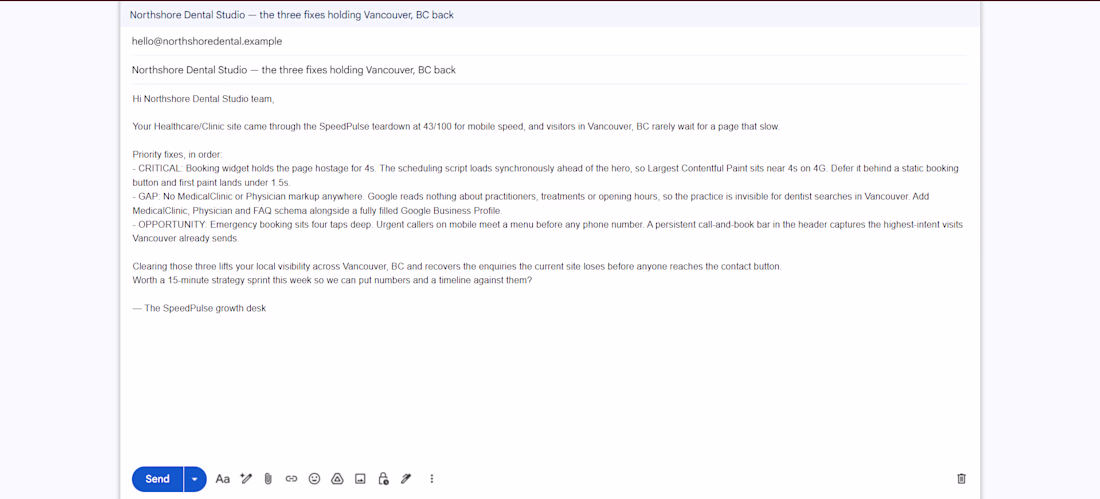Insert files using Google Drive icon

click(x=337, y=479)
